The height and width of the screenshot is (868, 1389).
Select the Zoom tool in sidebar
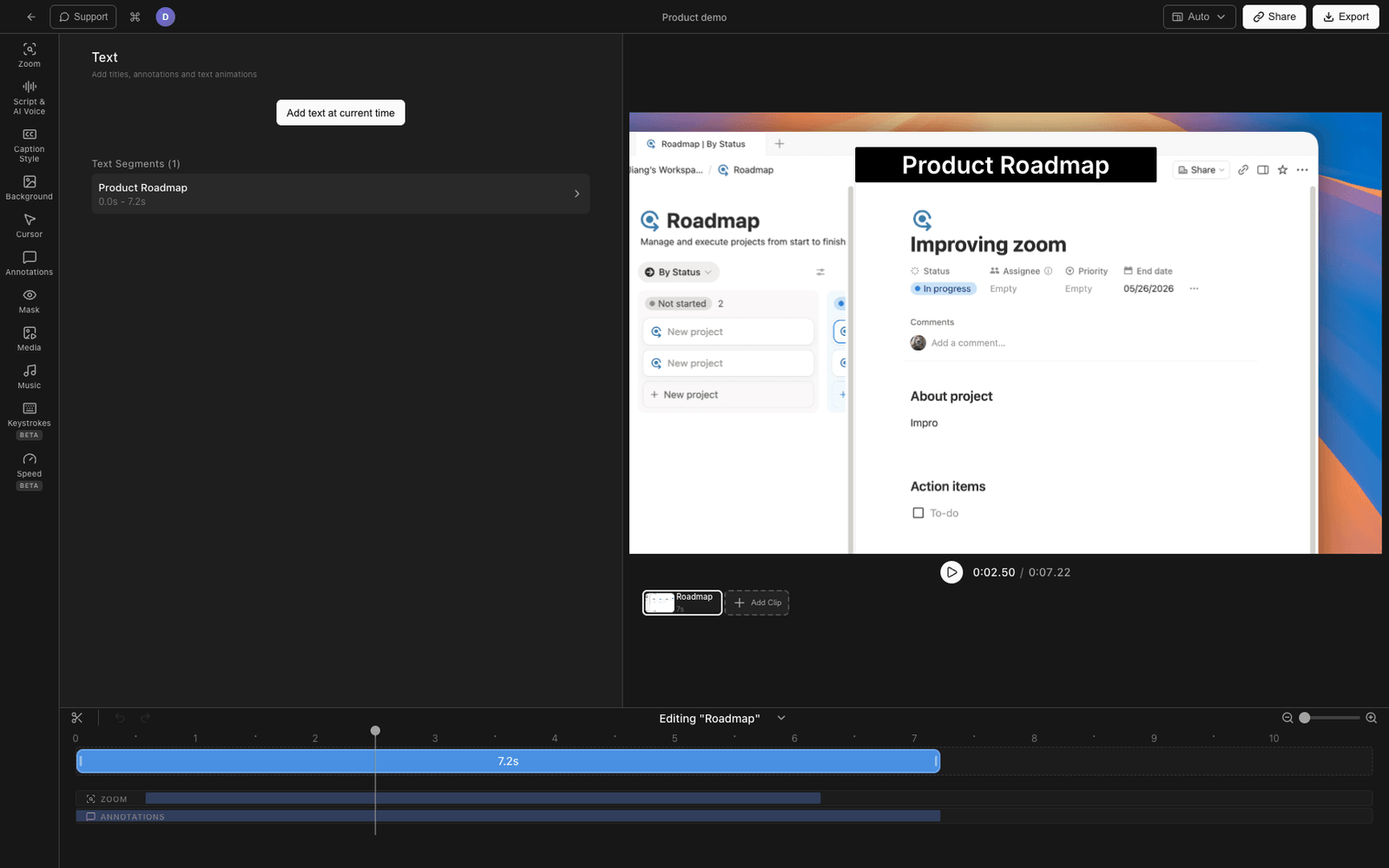pos(30,55)
